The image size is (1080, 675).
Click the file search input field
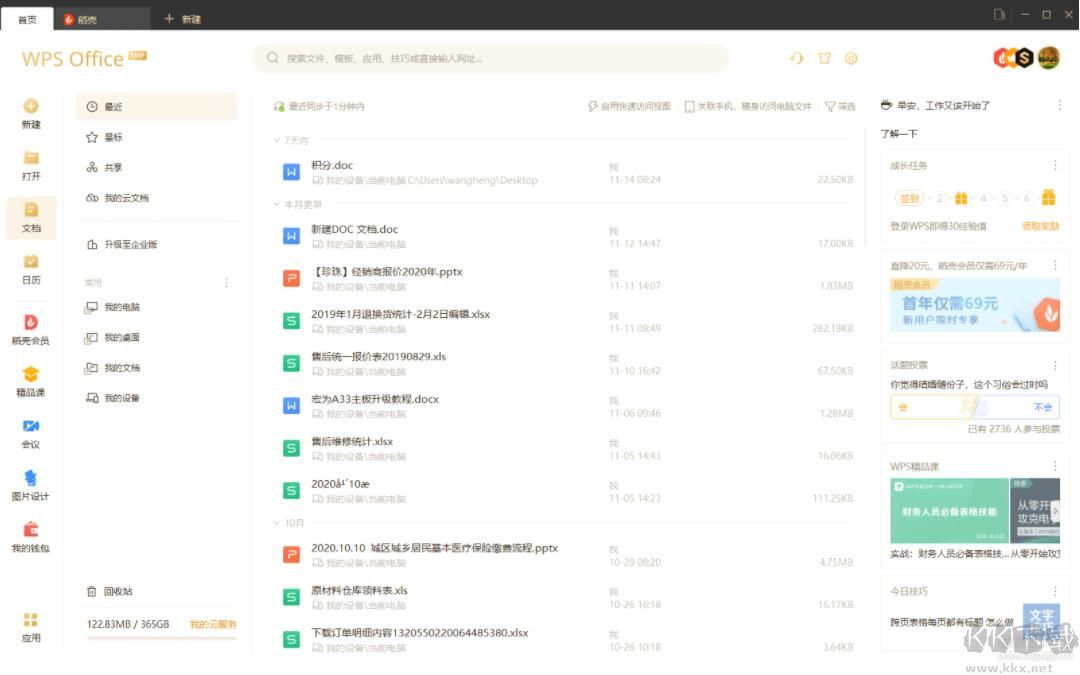pos(490,58)
